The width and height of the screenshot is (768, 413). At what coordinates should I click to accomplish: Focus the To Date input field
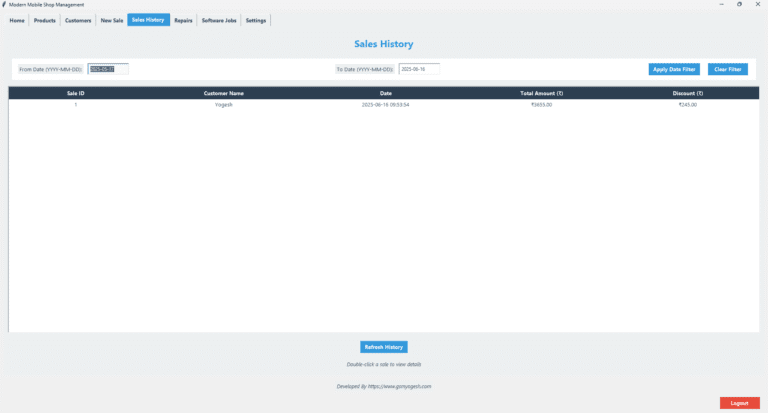(419, 69)
